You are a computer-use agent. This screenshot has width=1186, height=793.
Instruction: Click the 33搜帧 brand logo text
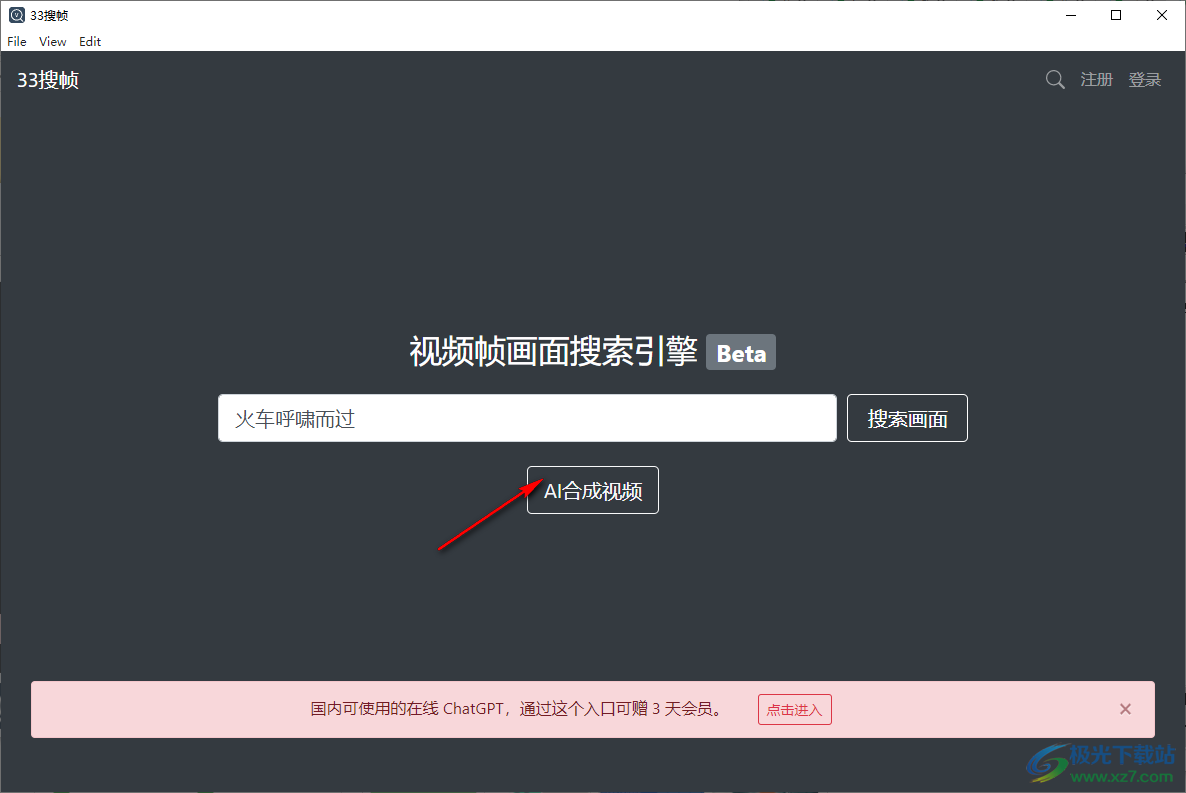click(48, 79)
